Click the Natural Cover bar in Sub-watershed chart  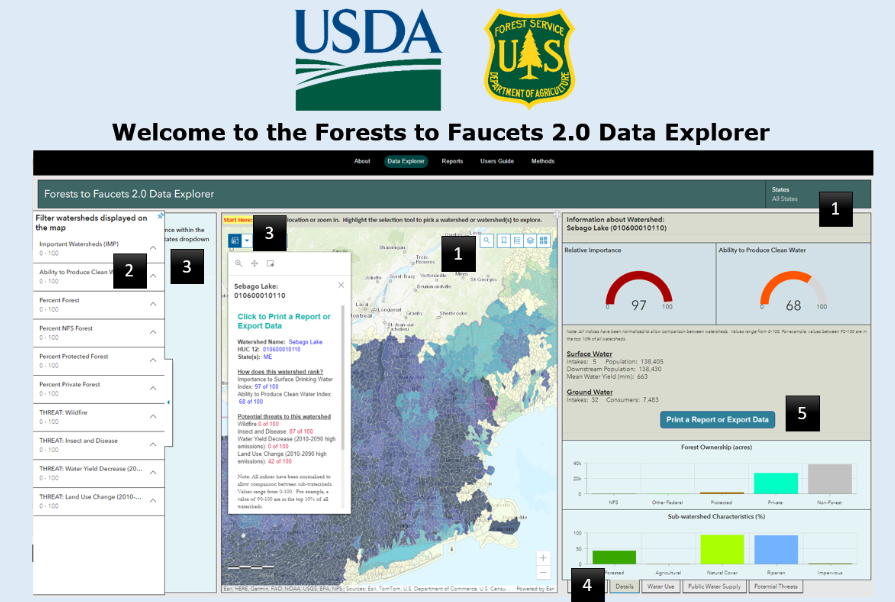722,550
